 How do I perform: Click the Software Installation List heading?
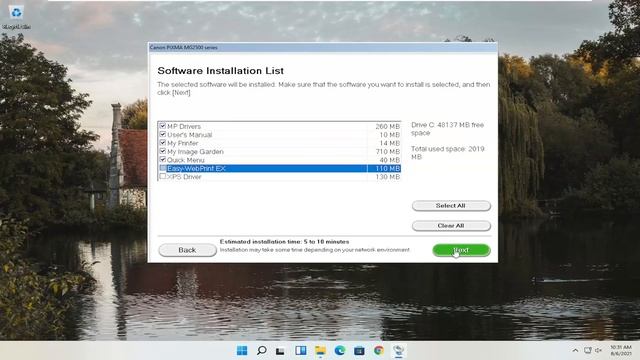click(x=220, y=71)
